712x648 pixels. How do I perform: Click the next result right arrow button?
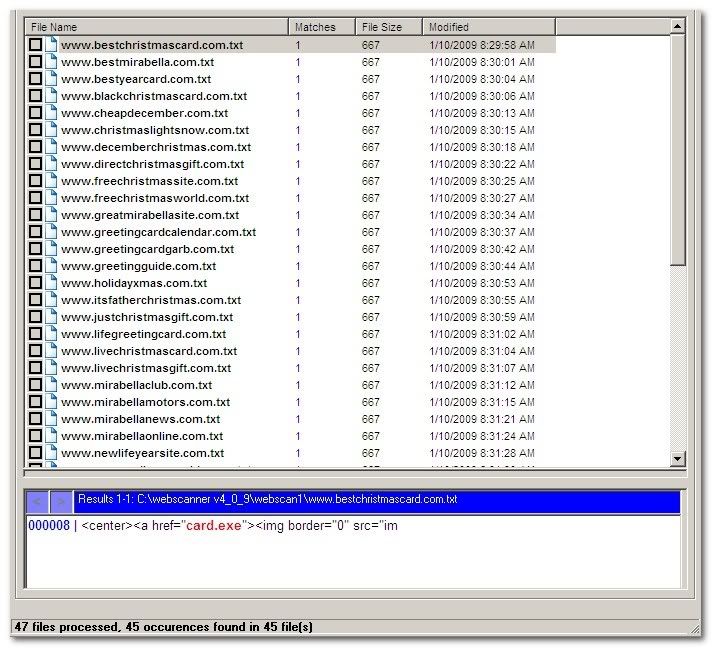[x=61, y=500]
